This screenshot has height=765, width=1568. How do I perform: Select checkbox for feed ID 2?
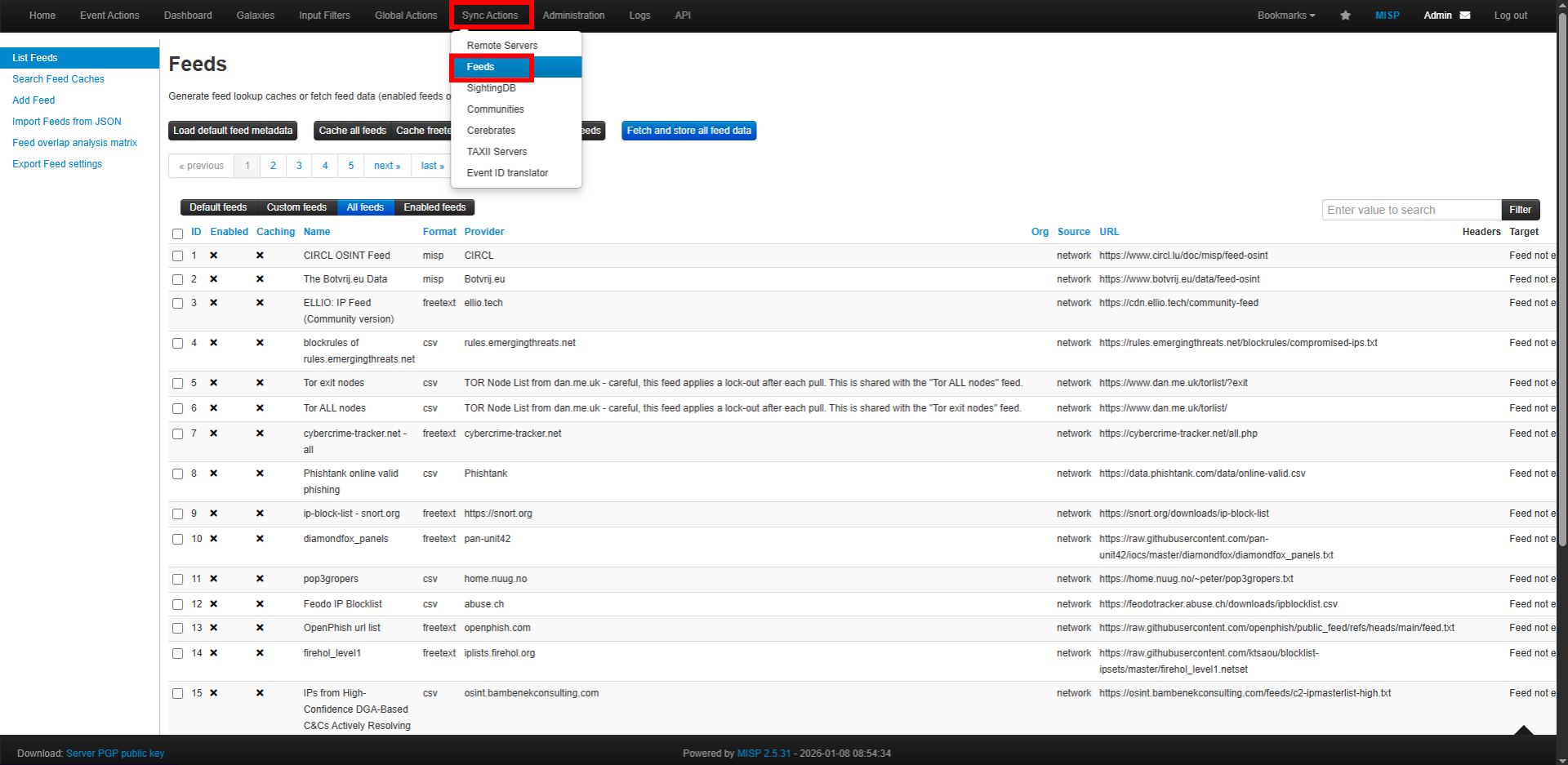click(x=177, y=280)
